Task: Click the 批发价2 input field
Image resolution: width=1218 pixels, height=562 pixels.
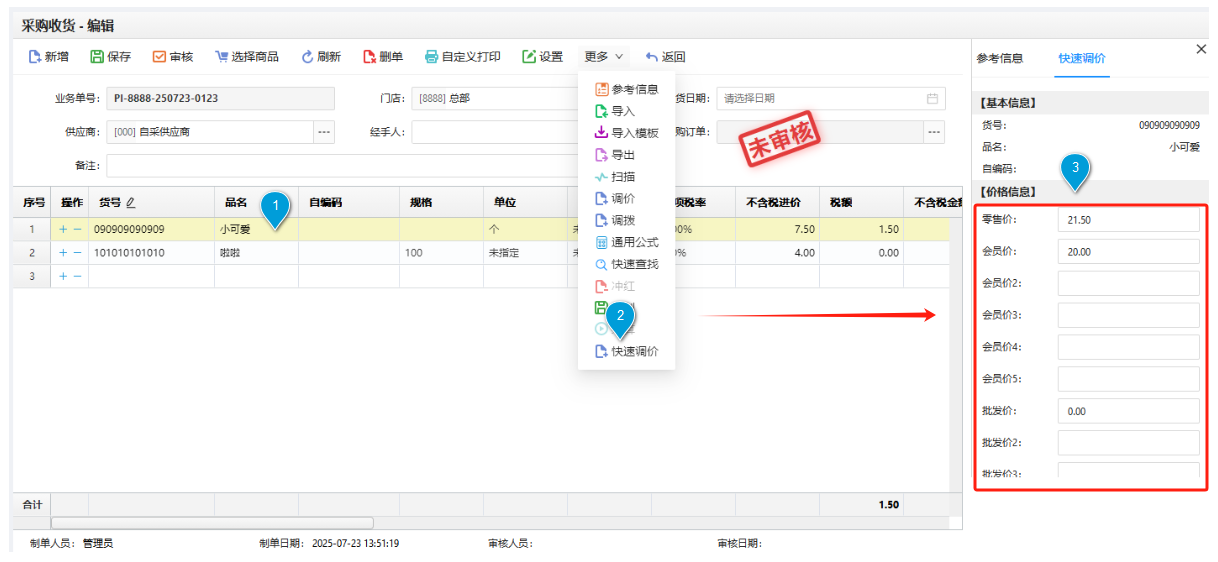Action: pos(1128,443)
